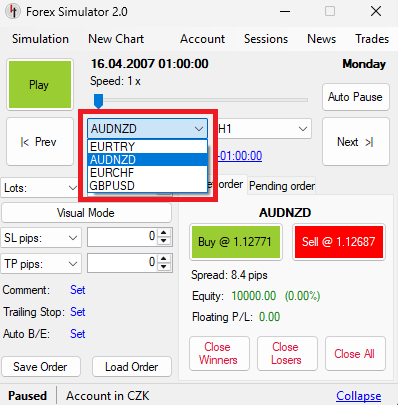Click the Forex Simulator app icon
398x405 pixels.
click(x=13, y=11)
